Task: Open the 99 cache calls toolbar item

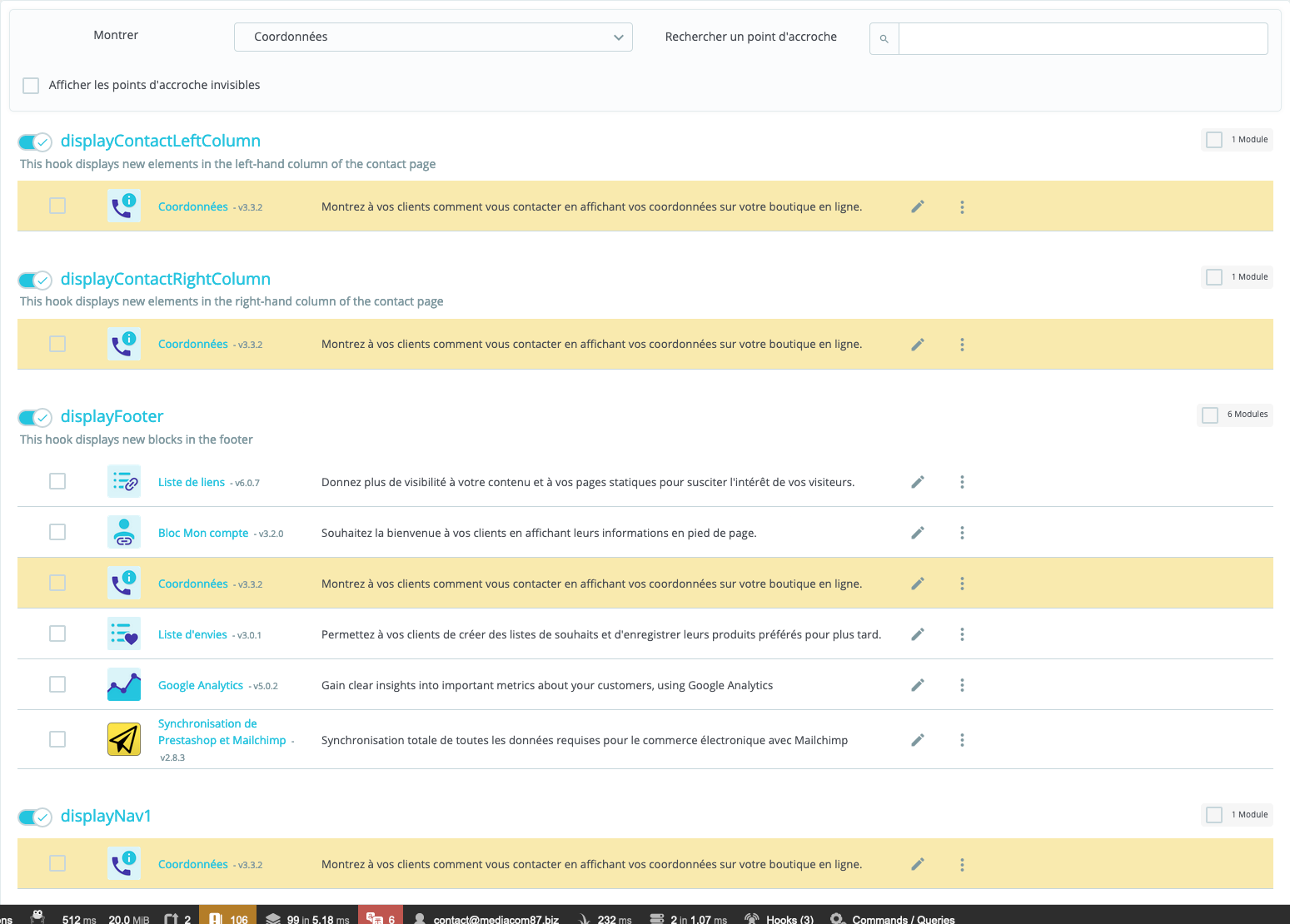Action: click(x=307, y=915)
